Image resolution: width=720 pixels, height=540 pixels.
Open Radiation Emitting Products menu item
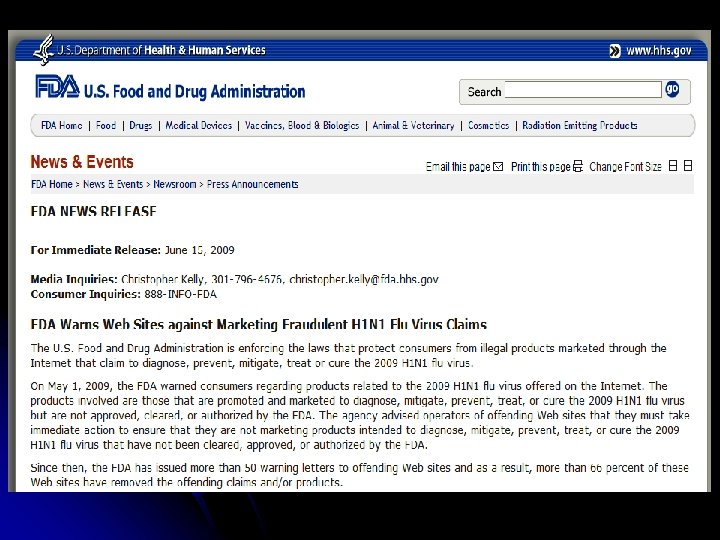coord(579,125)
